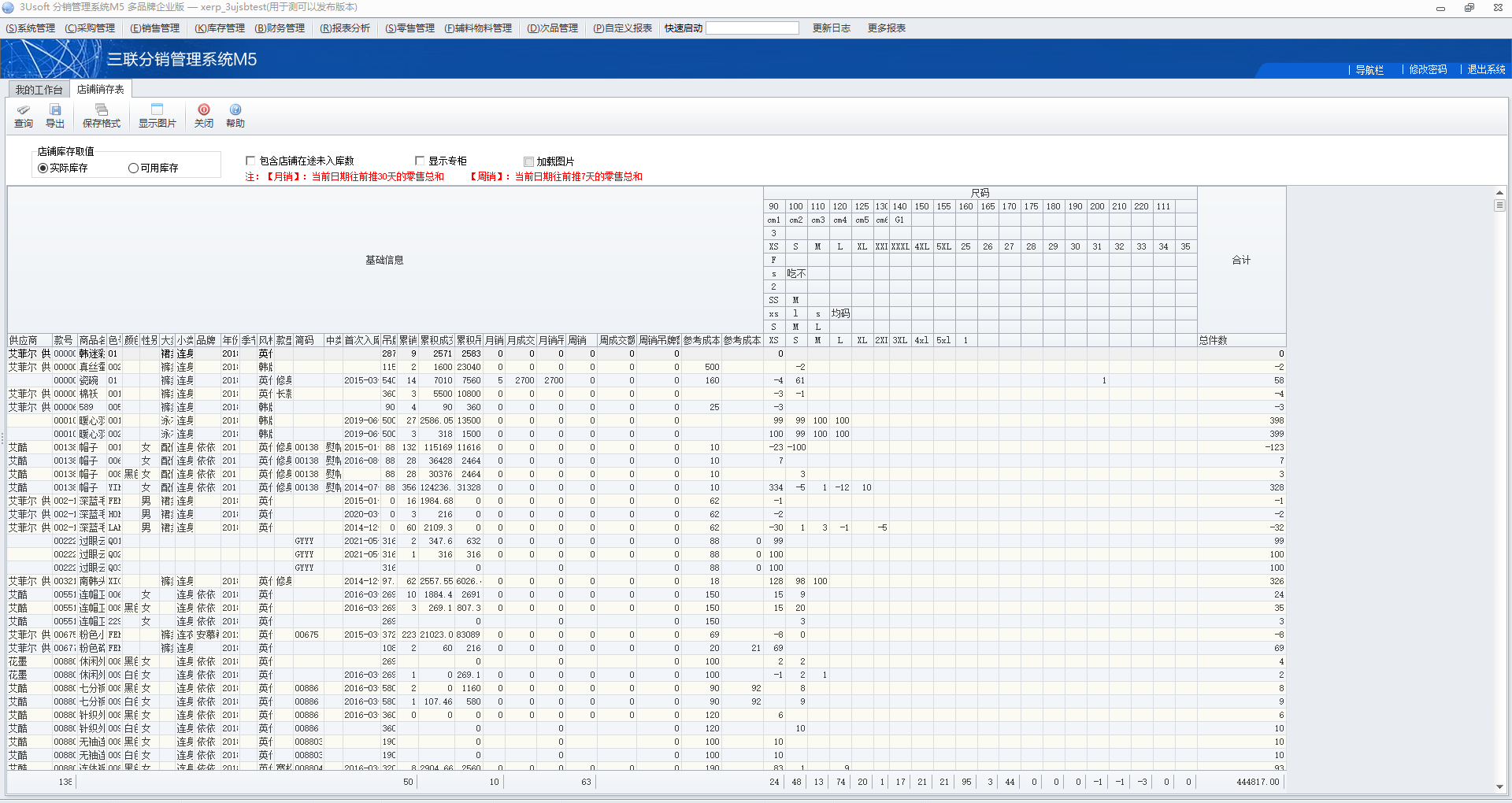Open the 销售管理 menu
This screenshot has width=1512, height=803.
155,28
